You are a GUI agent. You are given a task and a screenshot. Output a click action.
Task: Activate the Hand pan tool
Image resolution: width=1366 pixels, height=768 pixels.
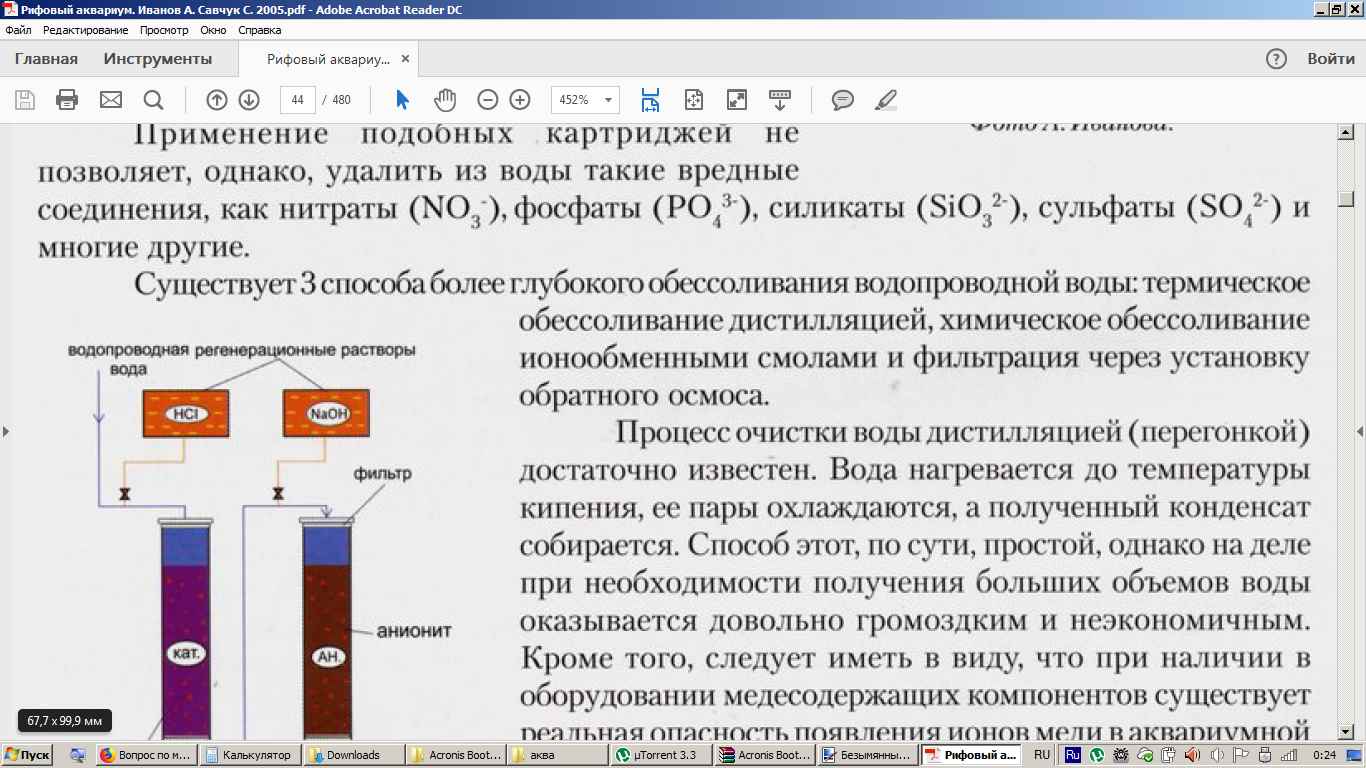tap(445, 100)
